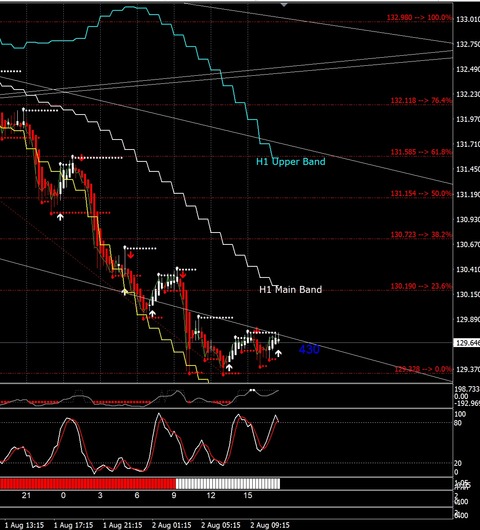Select the "132.118 --> 76.4%" Fibonacci label
Image resolution: width=480 pixels, height=530 pixels.
point(421,100)
